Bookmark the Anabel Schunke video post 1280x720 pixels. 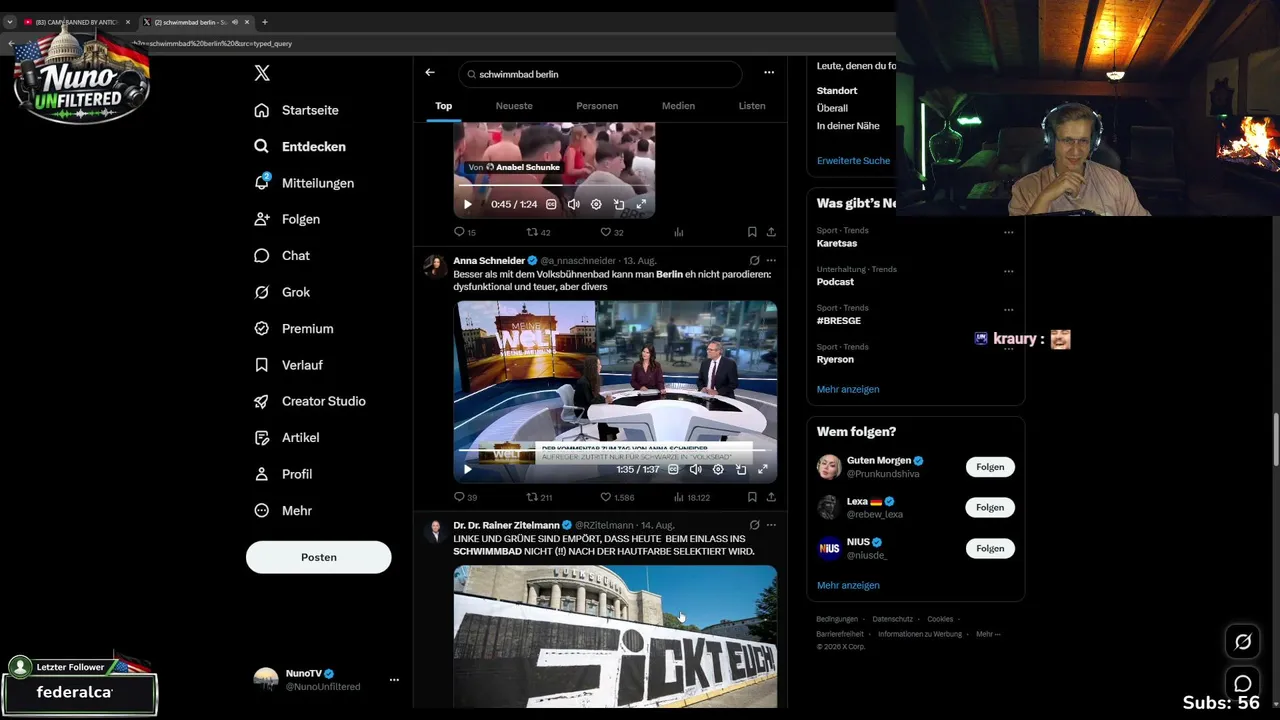point(752,232)
